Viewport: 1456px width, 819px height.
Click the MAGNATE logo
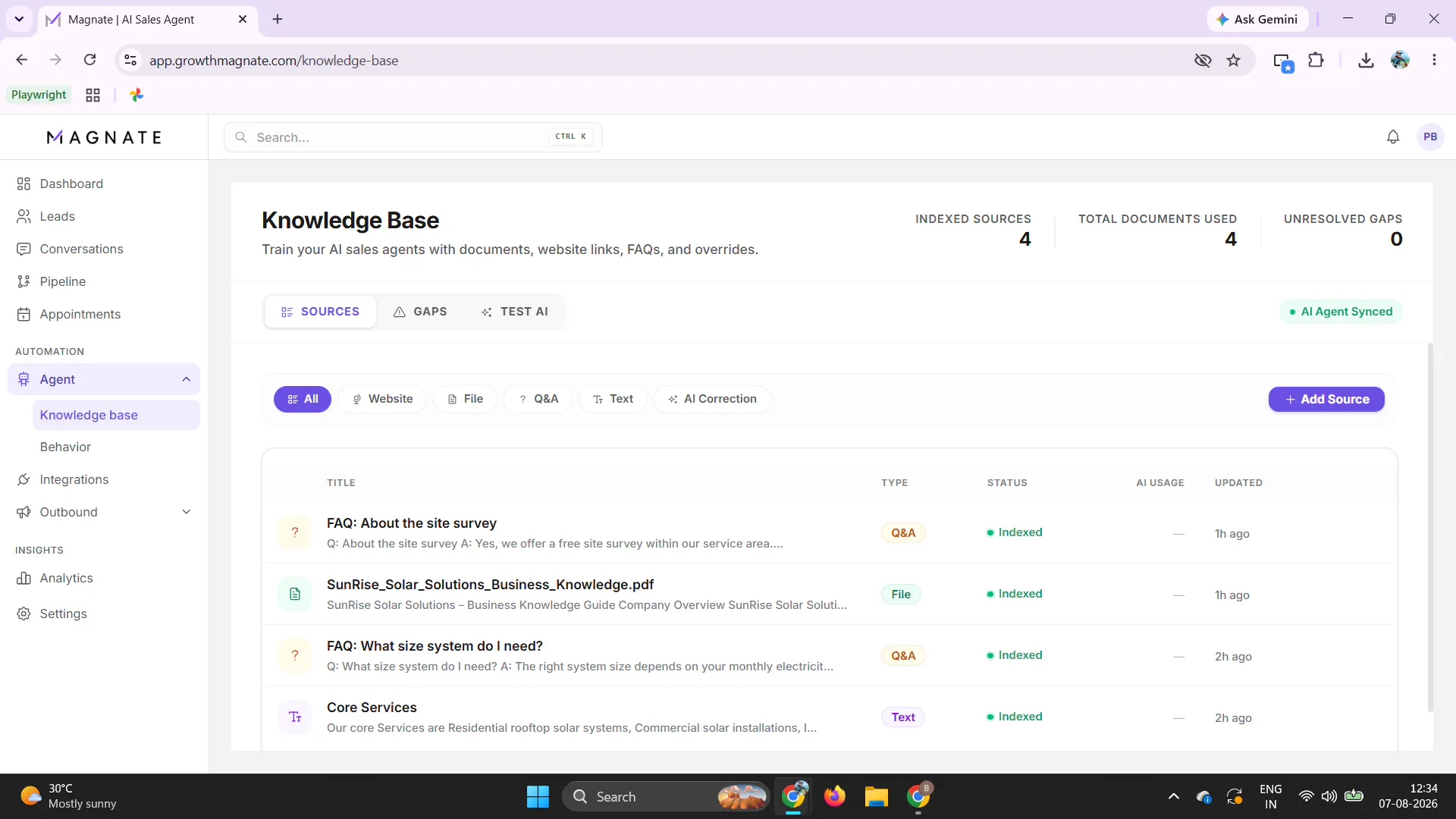tap(104, 137)
